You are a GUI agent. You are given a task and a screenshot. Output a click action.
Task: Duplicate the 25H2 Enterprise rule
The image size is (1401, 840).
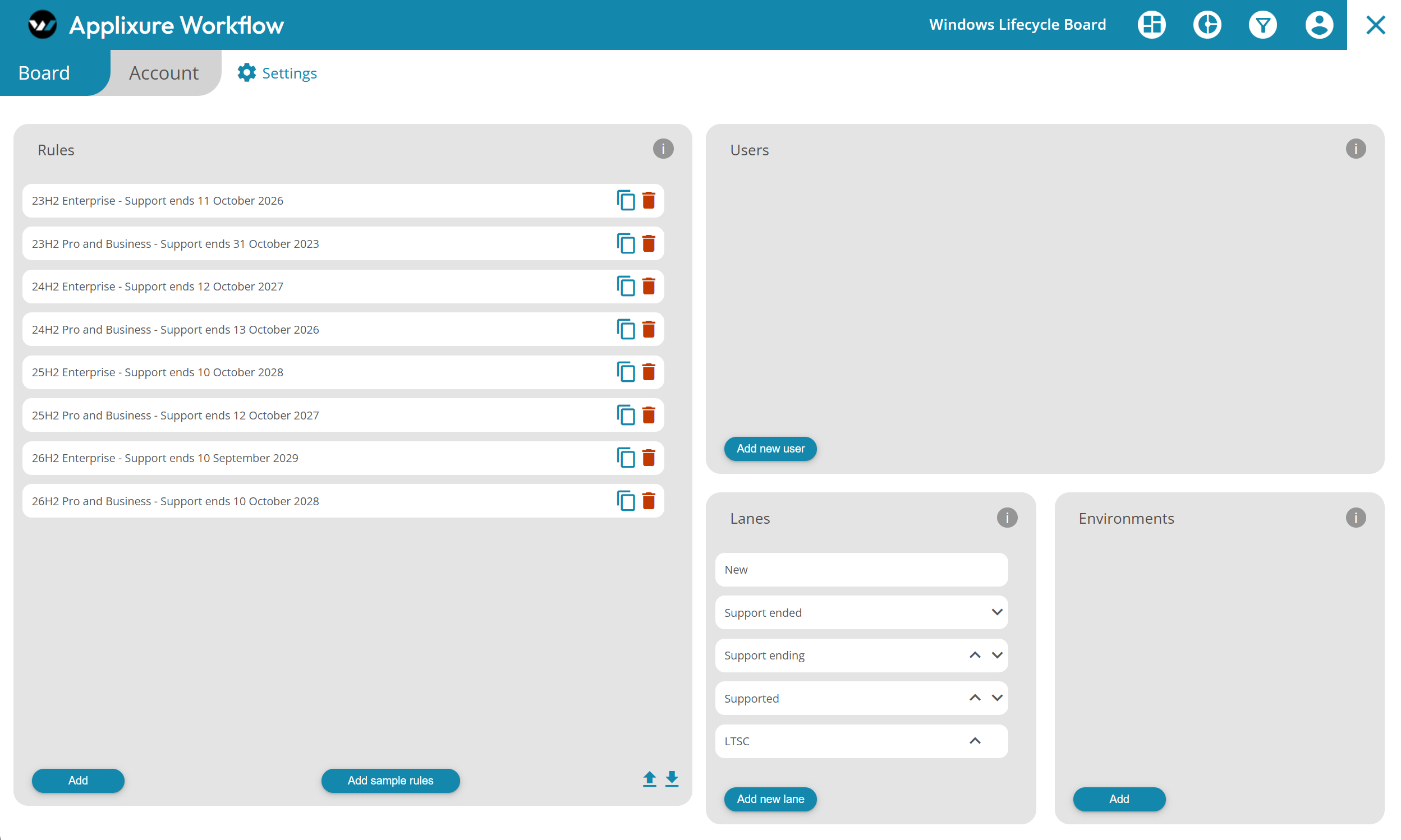(x=625, y=372)
